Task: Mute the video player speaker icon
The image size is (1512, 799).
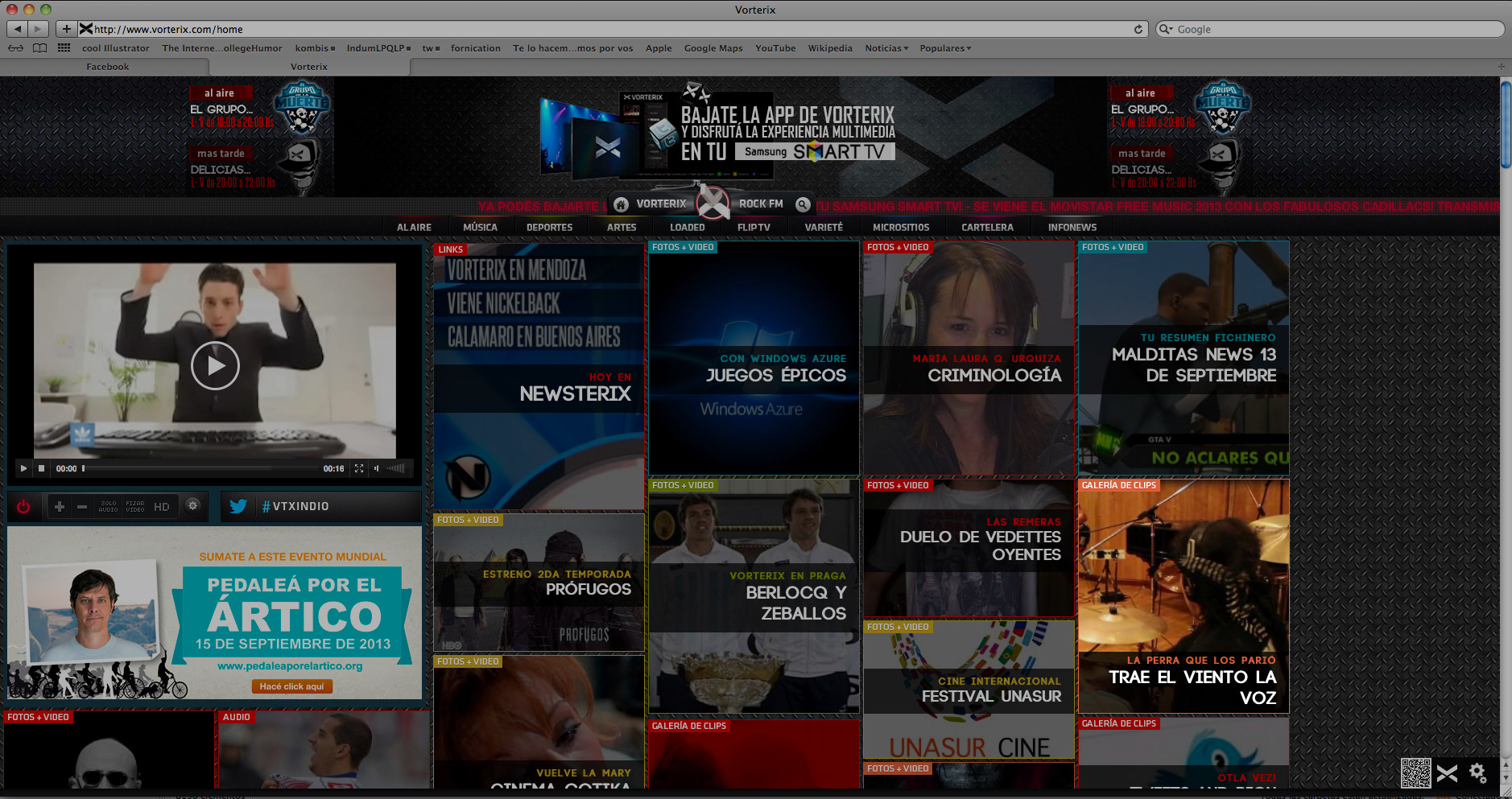Action: point(376,468)
